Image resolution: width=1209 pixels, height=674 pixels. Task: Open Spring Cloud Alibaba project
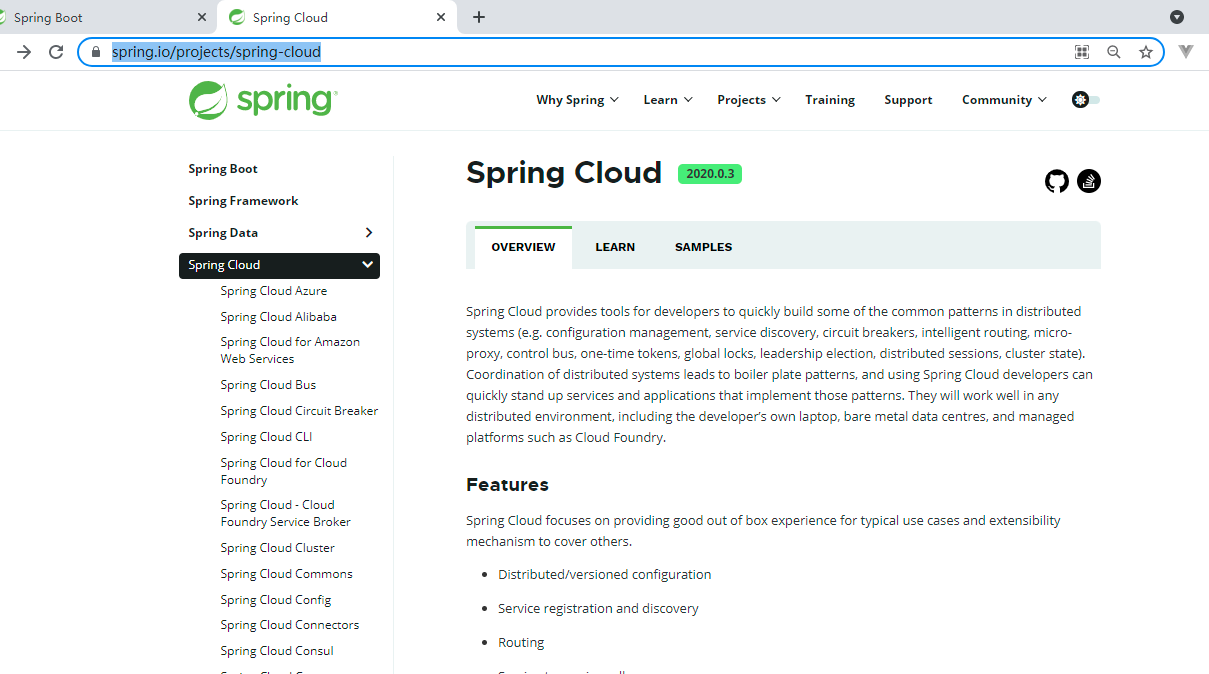click(278, 317)
